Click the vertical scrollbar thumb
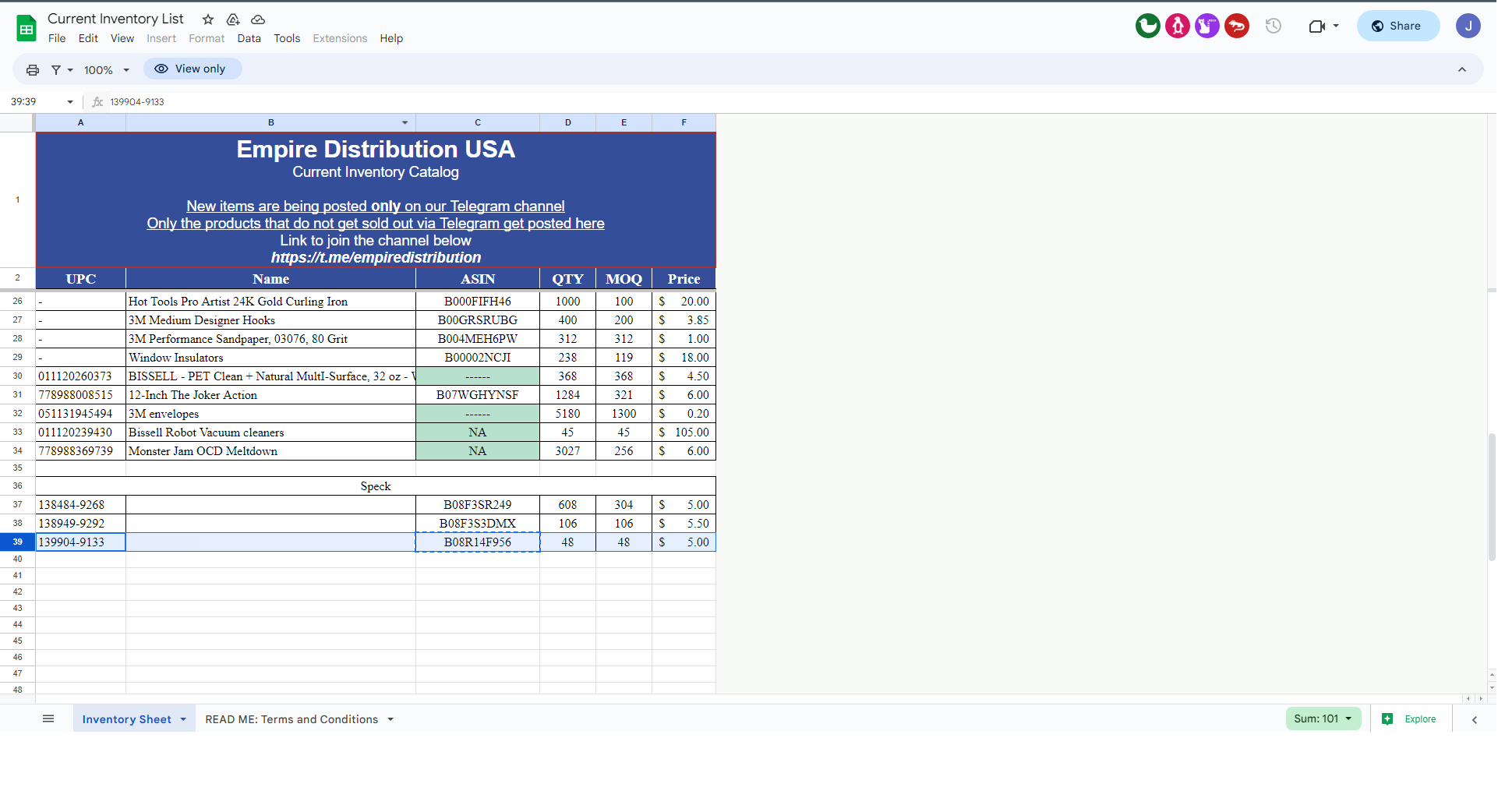This screenshot has height=812, width=1498. (x=1492, y=496)
